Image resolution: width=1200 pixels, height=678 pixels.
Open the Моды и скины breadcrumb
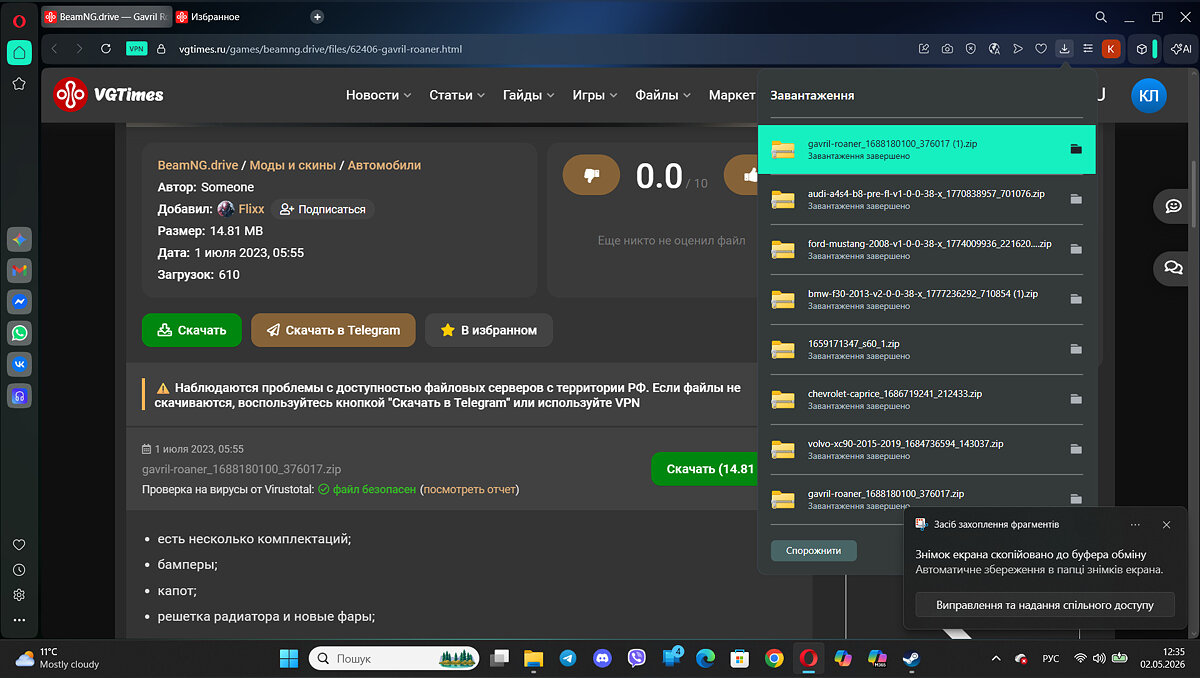click(x=292, y=165)
